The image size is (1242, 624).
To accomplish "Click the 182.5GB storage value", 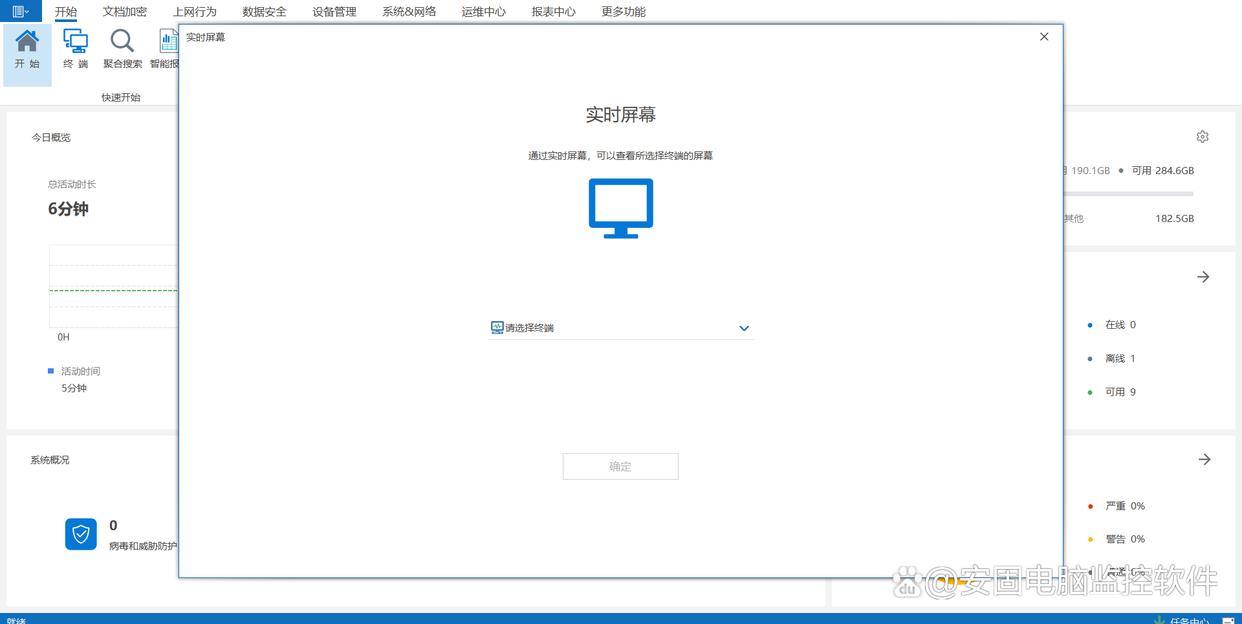I will pyautogui.click(x=1175, y=218).
